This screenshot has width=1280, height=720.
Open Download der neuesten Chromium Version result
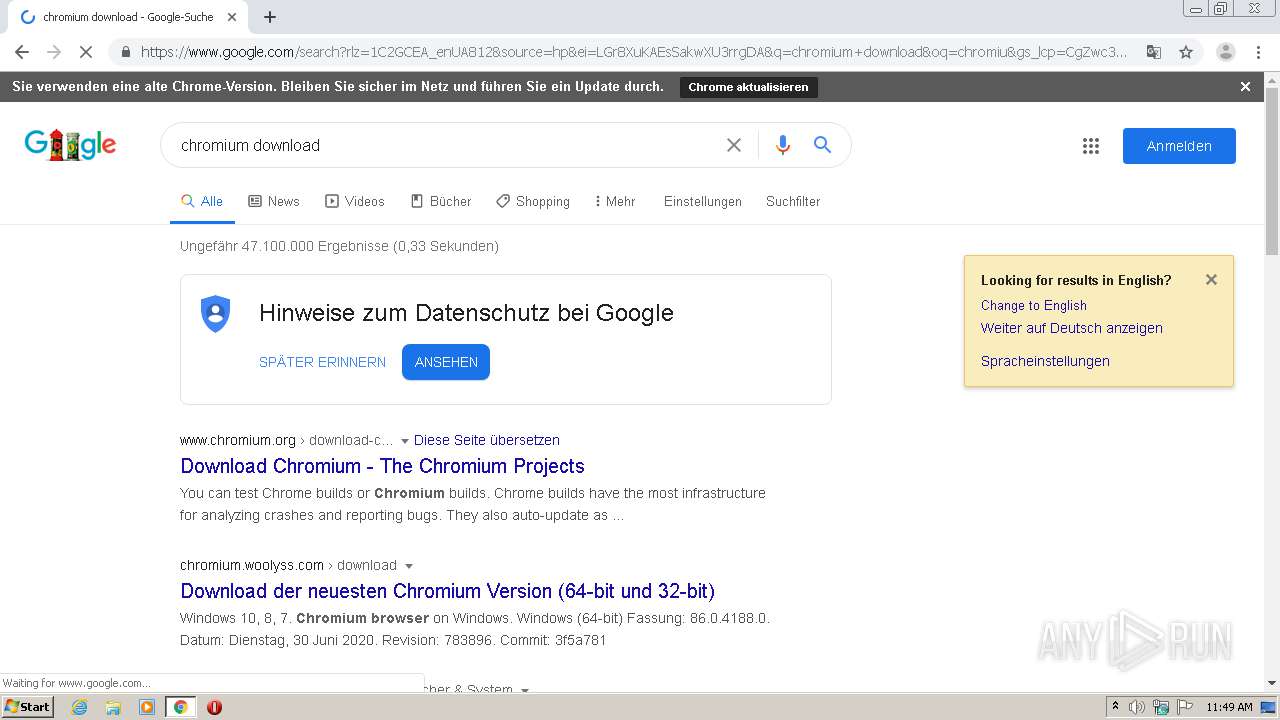click(447, 591)
